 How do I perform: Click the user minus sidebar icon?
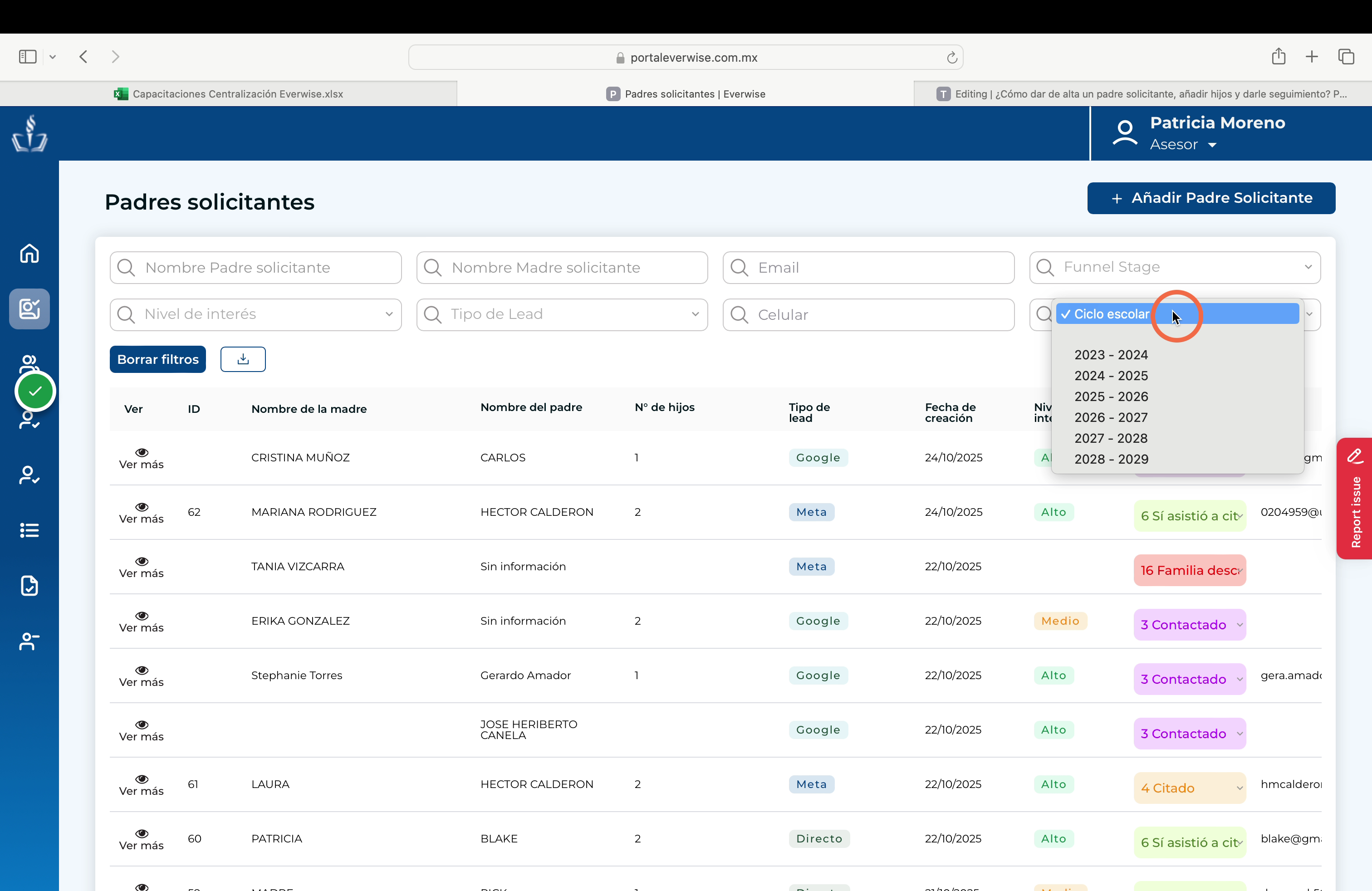(x=29, y=641)
